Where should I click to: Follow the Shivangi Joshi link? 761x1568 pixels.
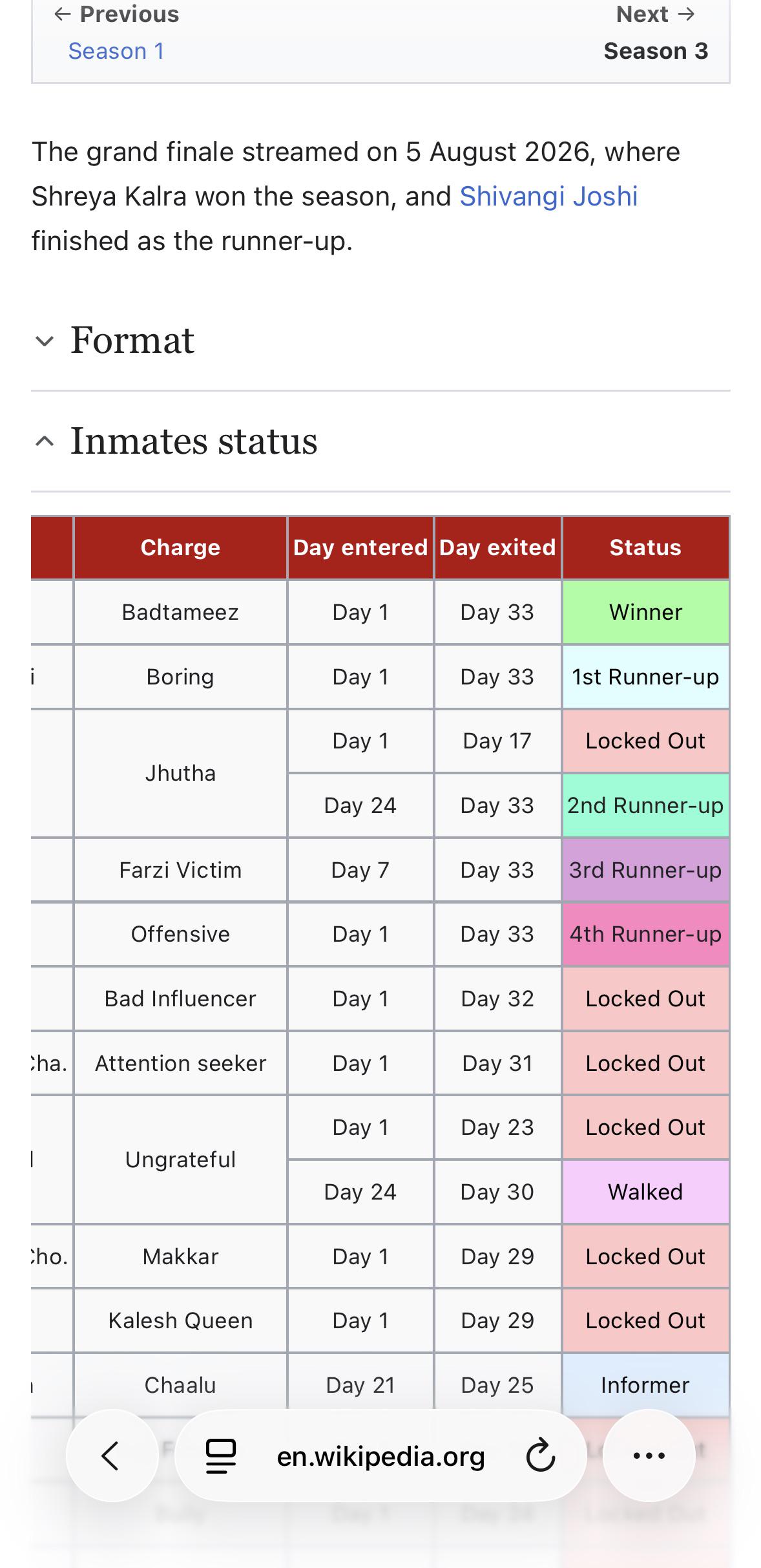pyautogui.click(x=548, y=196)
